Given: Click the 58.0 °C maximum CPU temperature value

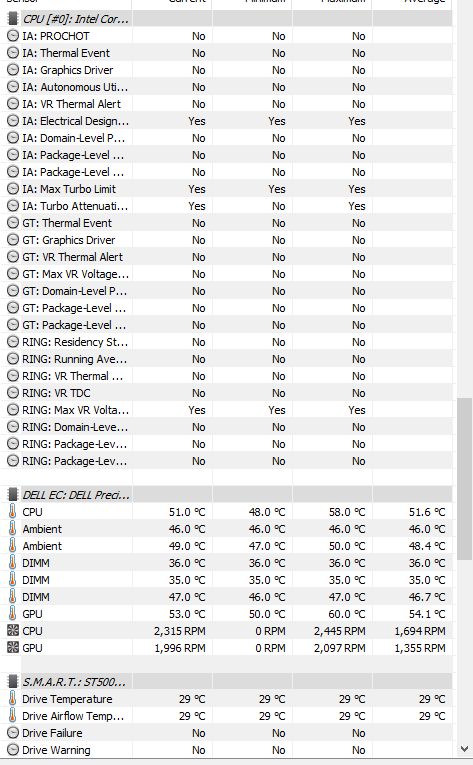Looking at the screenshot, I should tap(347, 512).
